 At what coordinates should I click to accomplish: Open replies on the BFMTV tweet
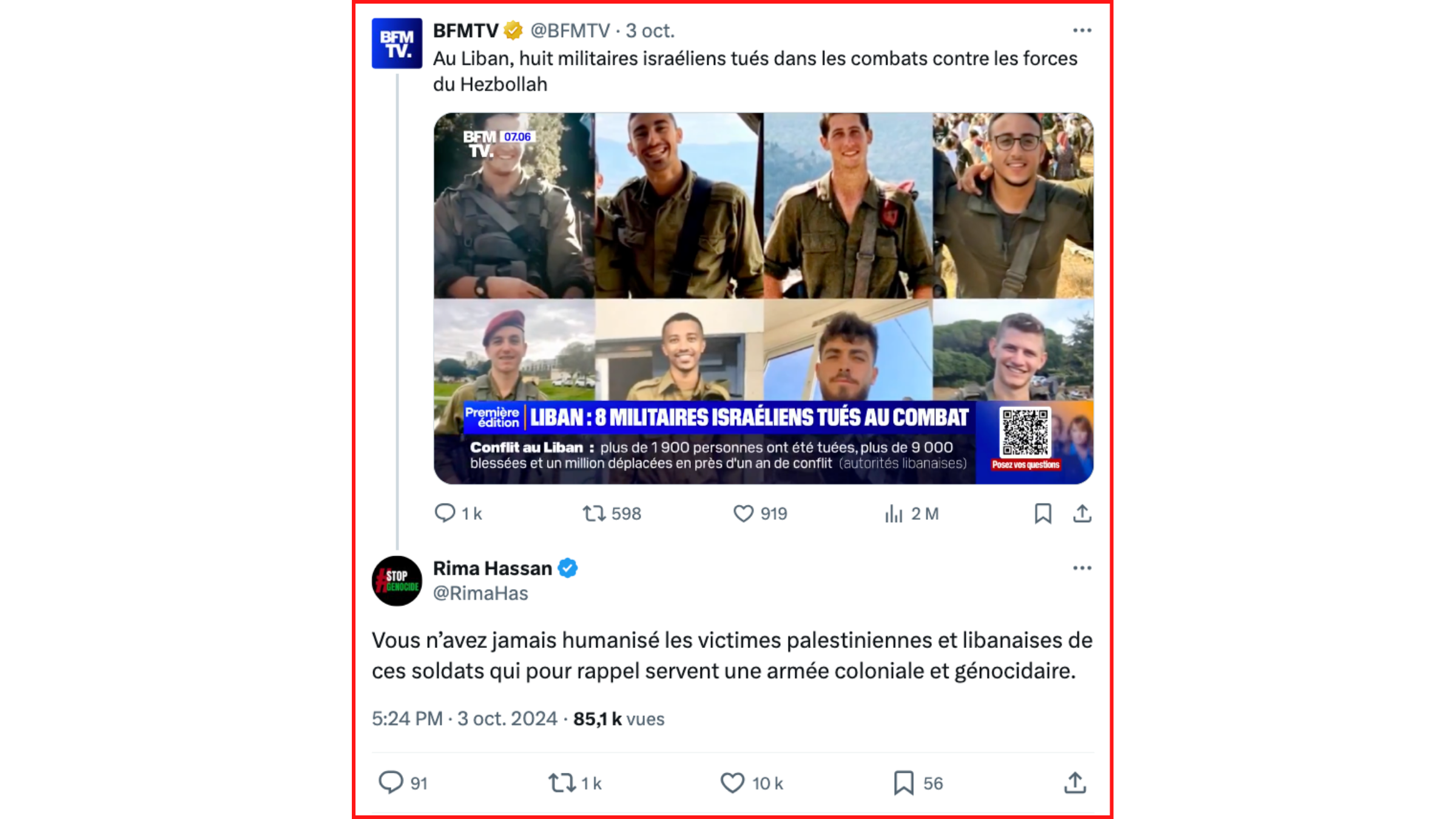click(458, 513)
